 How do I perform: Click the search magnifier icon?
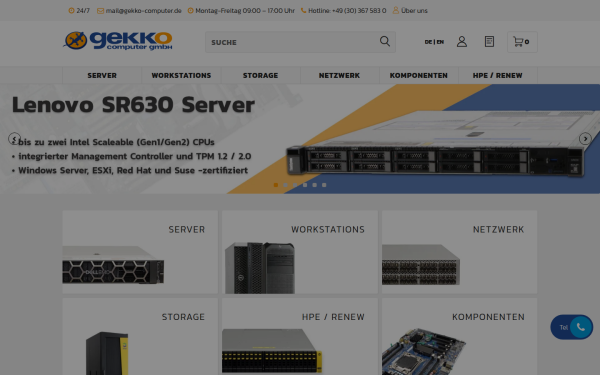[x=385, y=41]
